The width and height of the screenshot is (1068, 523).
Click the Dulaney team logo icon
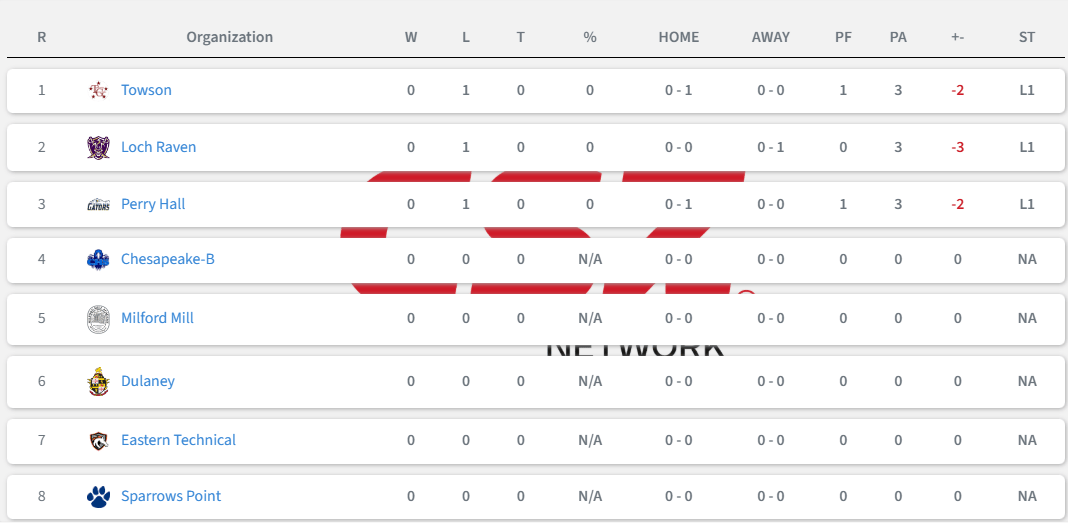pos(98,381)
